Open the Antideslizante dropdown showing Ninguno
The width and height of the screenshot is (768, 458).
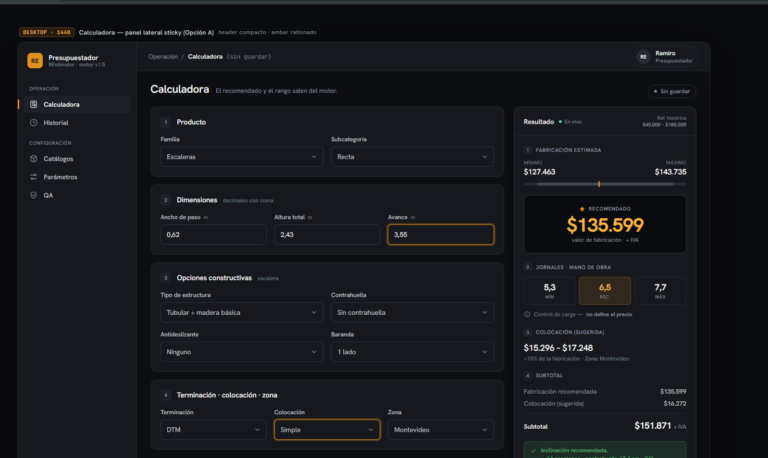(241, 352)
